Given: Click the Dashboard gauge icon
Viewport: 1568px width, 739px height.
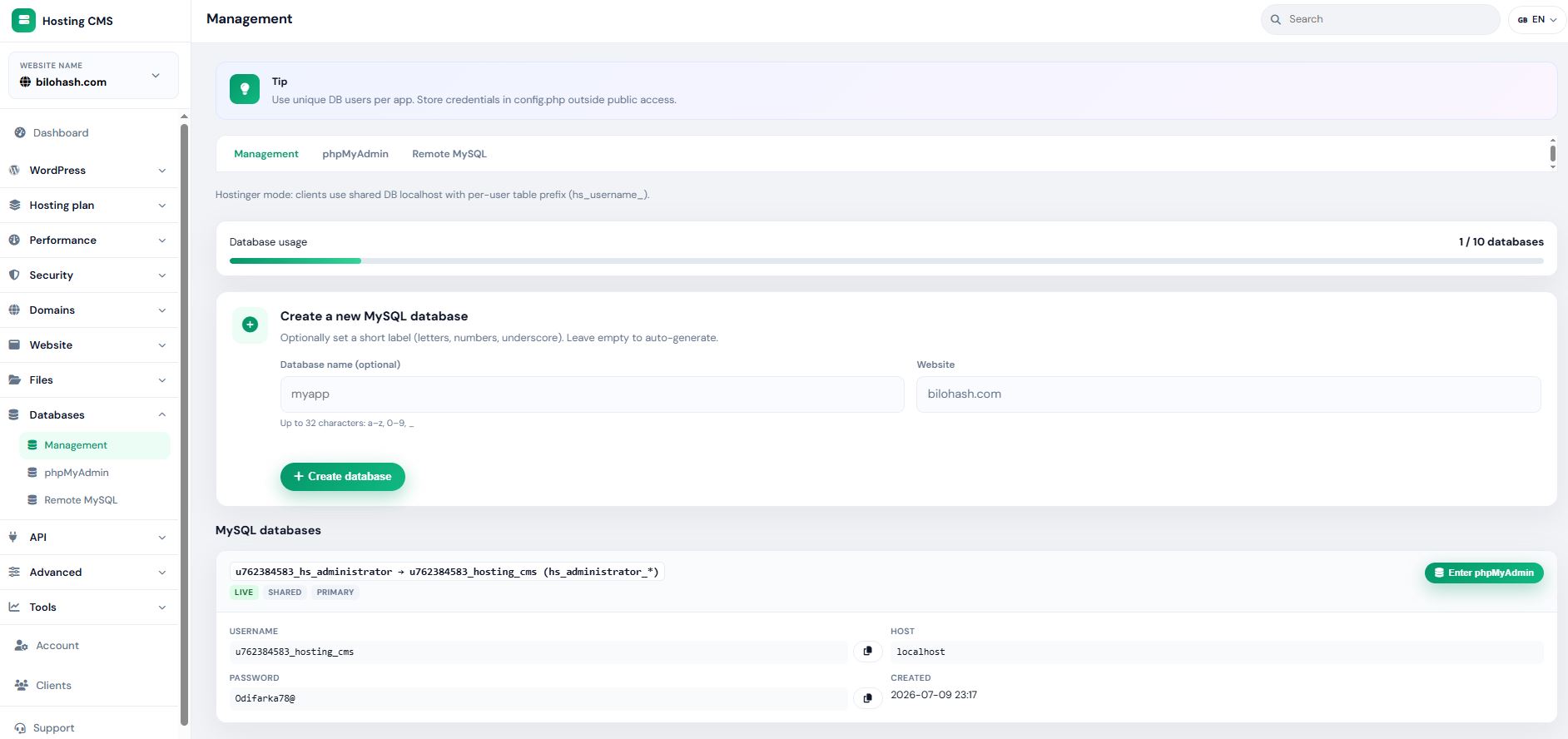Looking at the screenshot, I should point(20,132).
